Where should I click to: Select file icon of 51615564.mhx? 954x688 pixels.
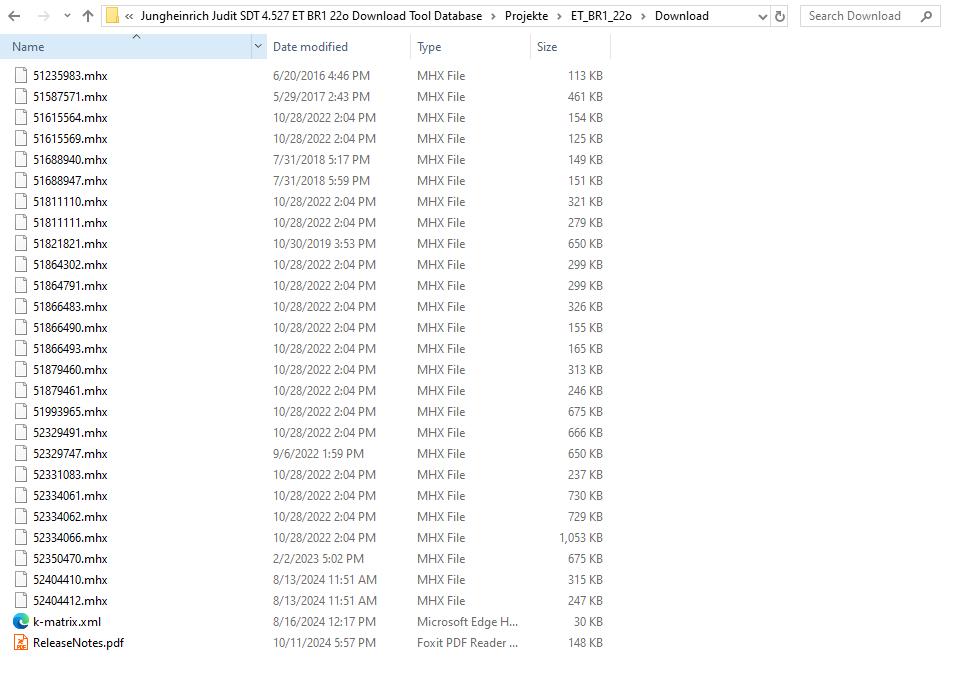[x=21, y=117]
